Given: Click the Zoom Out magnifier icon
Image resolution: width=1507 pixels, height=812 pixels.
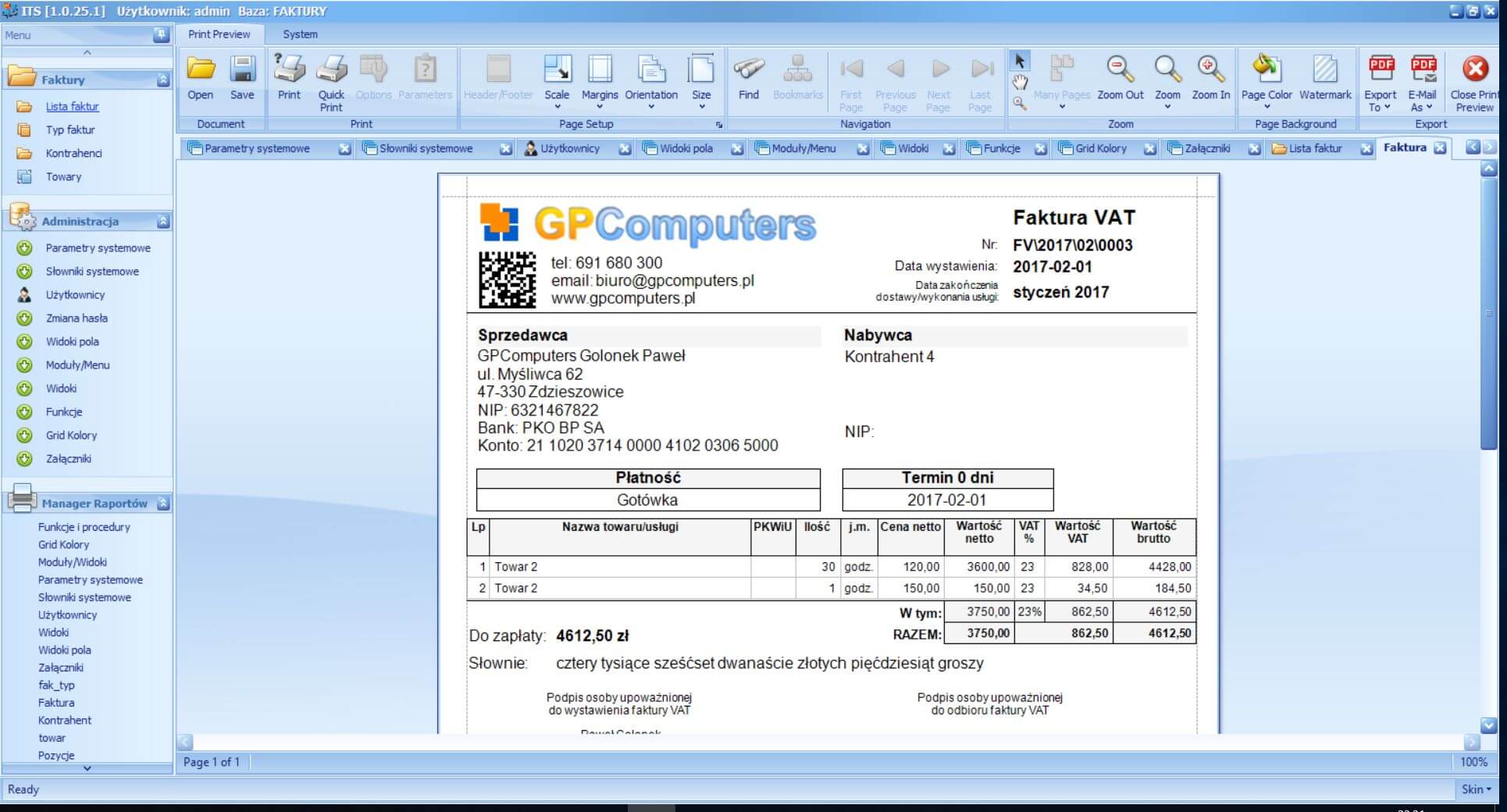Looking at the screenshot, I should 1120,71.
